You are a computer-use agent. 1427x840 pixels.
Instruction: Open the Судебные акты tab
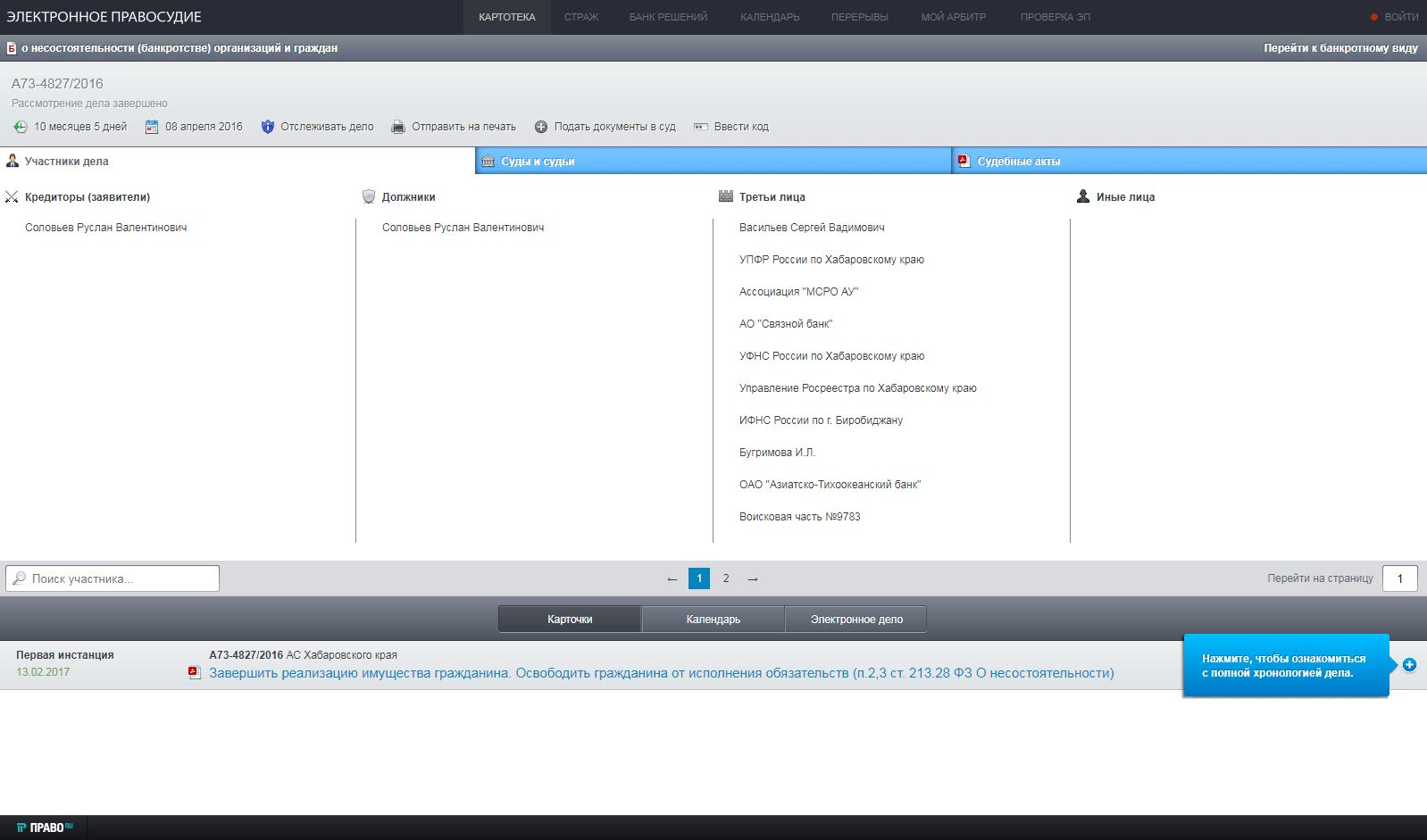1018,162
